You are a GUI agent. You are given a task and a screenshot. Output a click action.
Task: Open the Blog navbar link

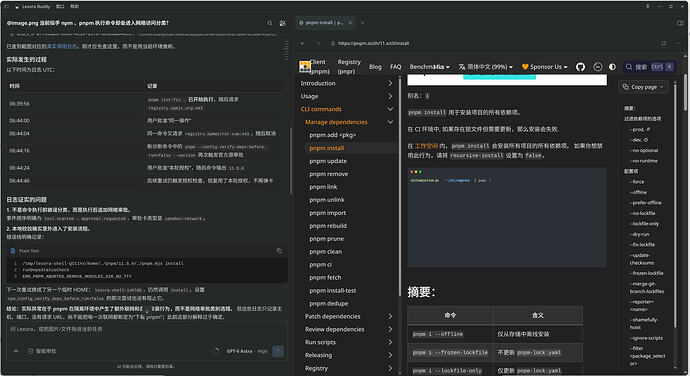coord(375,67)
